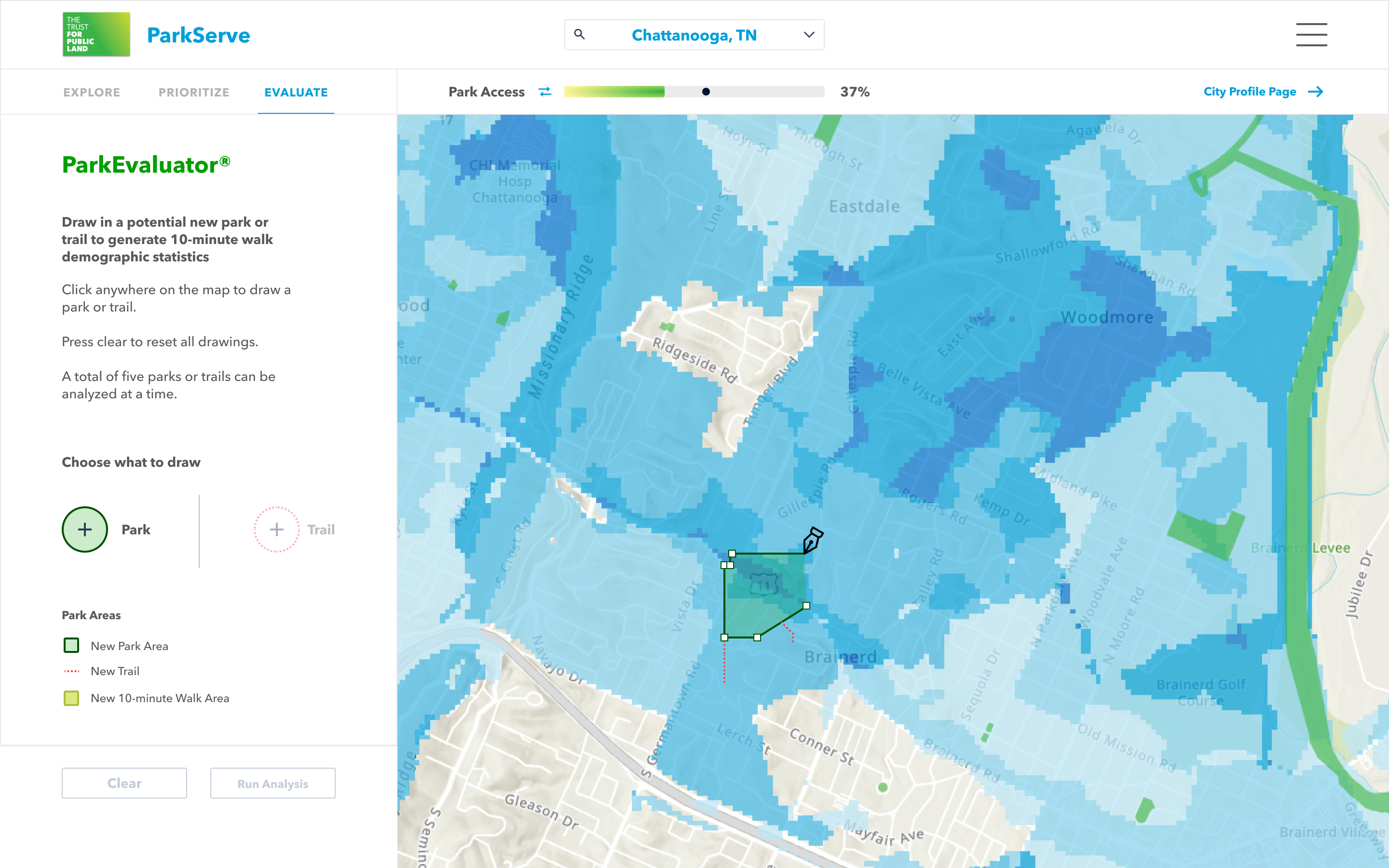Open the Chattanooga, TN city selector

point(694,35)
